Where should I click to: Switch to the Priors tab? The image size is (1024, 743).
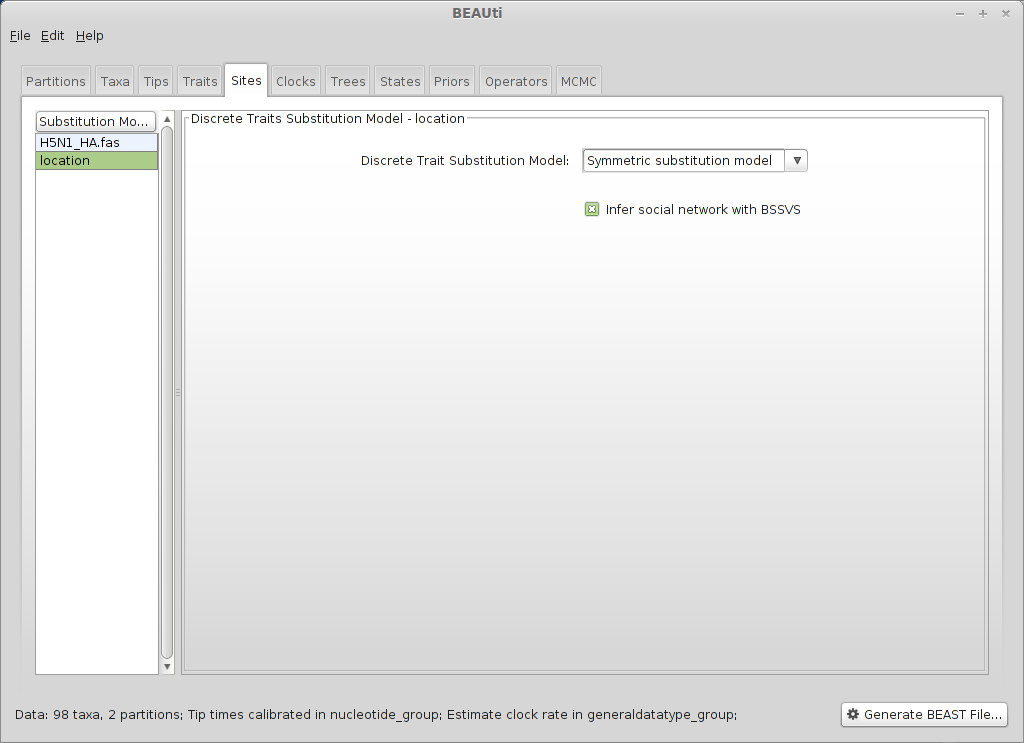[x=452, y=82]
